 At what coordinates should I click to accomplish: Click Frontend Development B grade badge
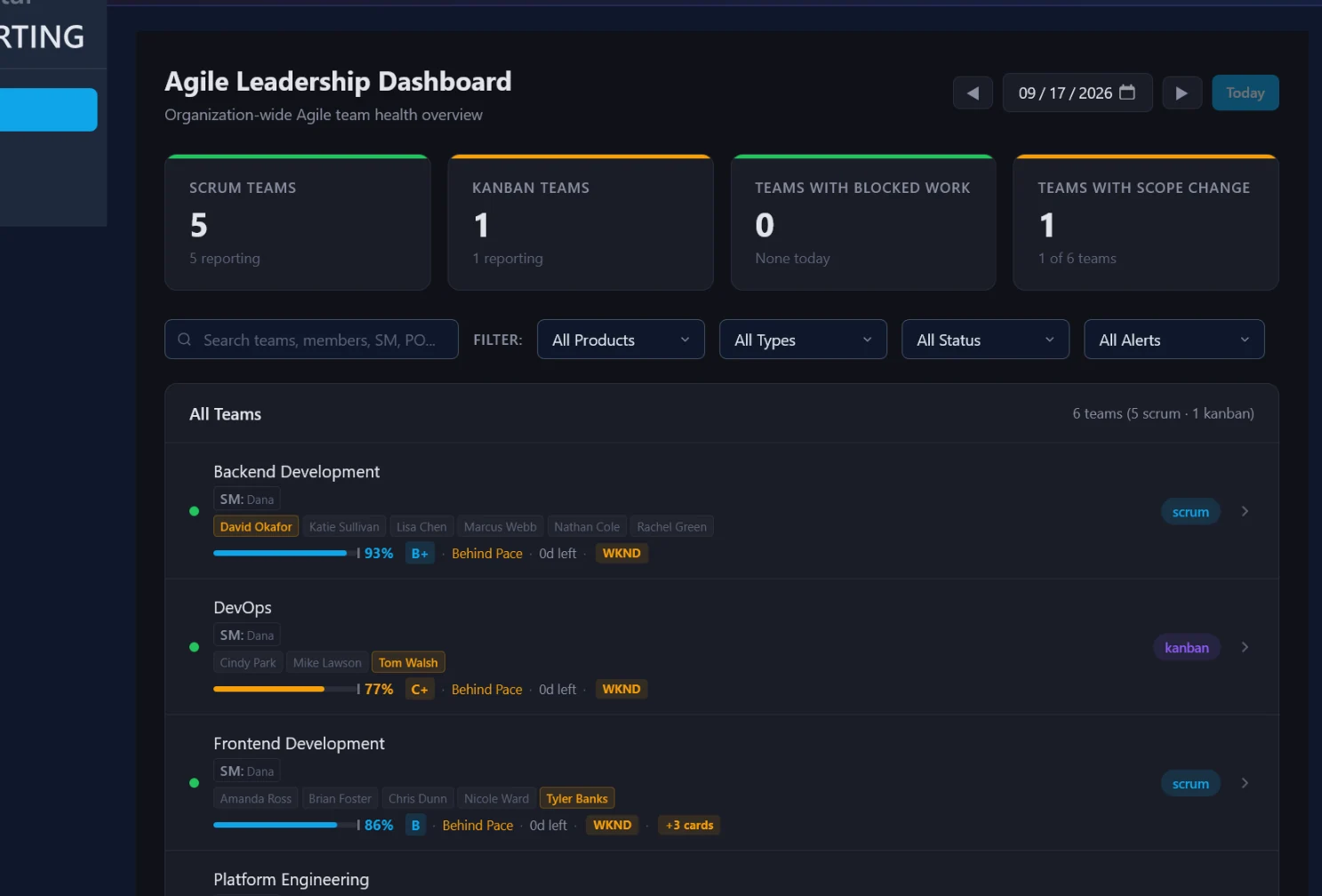(415, 825)
